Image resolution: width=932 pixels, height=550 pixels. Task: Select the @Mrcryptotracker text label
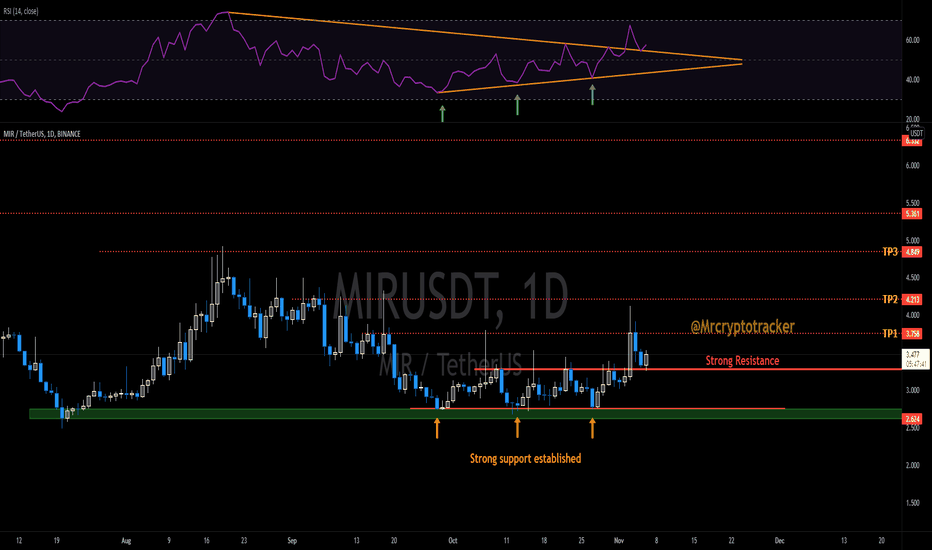(x=742, y=326)
